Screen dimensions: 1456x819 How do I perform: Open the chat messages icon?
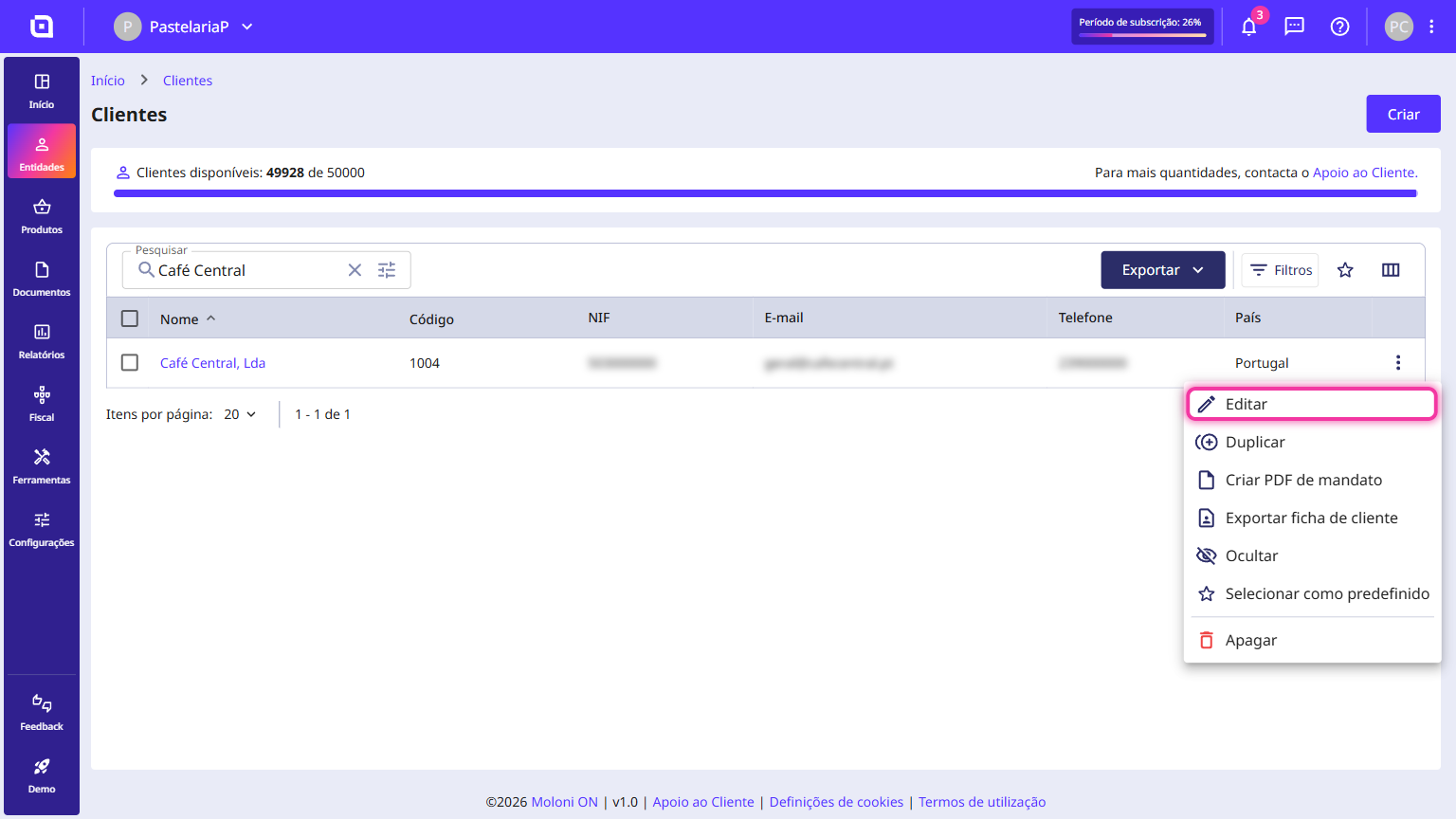(x=1295, y=27)
